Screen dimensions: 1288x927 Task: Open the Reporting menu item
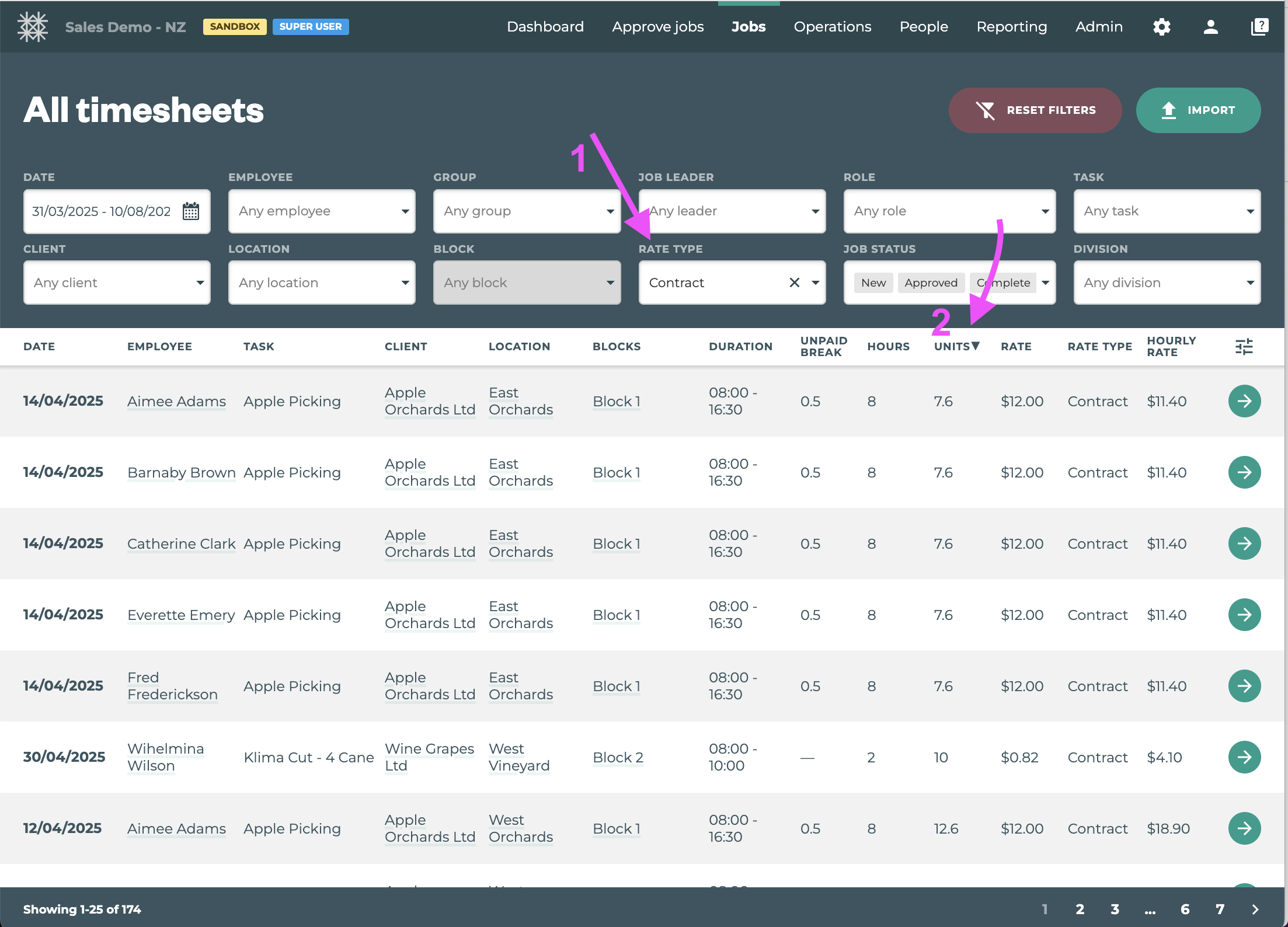tap(1011, 27)
